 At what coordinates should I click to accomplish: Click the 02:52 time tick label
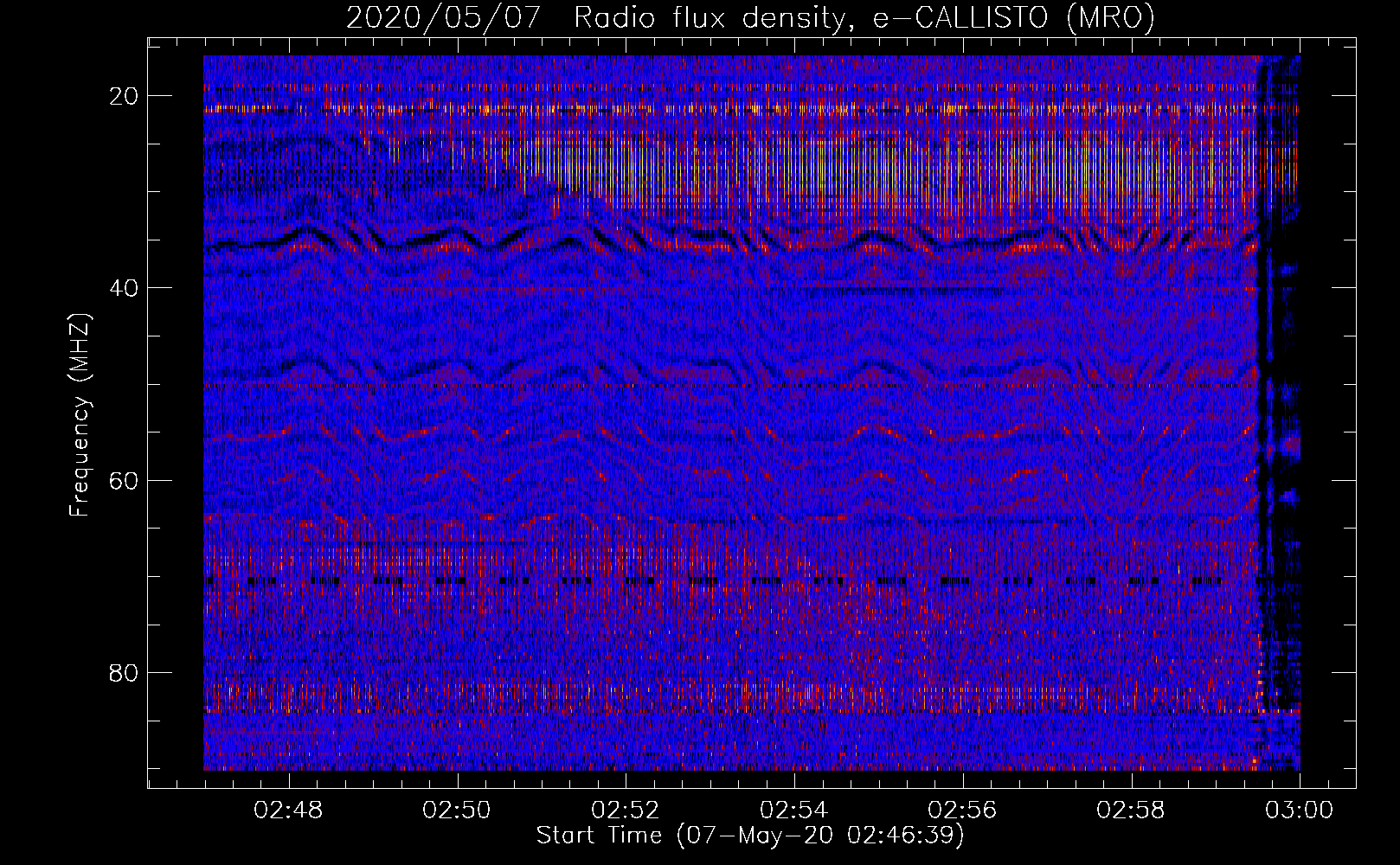point(626,811)
